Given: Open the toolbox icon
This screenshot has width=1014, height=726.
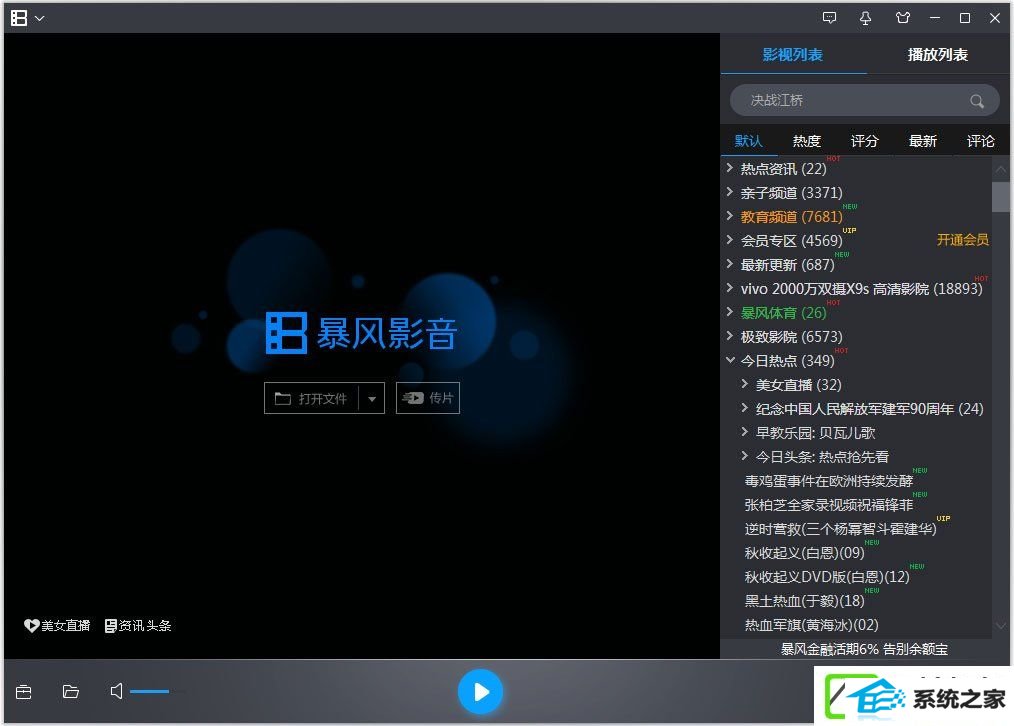Looking at the screenshot, I should [x=23, y=692].
